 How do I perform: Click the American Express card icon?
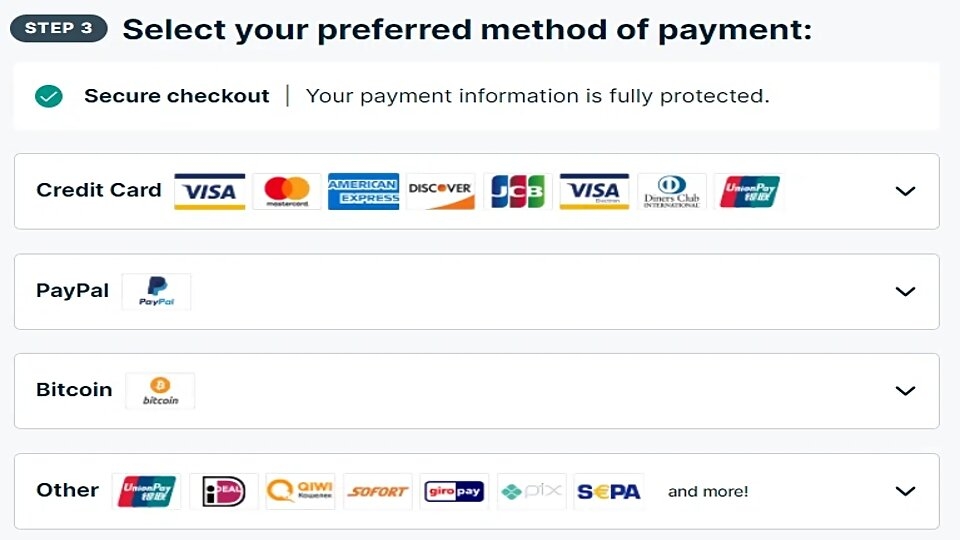[364, 191]
